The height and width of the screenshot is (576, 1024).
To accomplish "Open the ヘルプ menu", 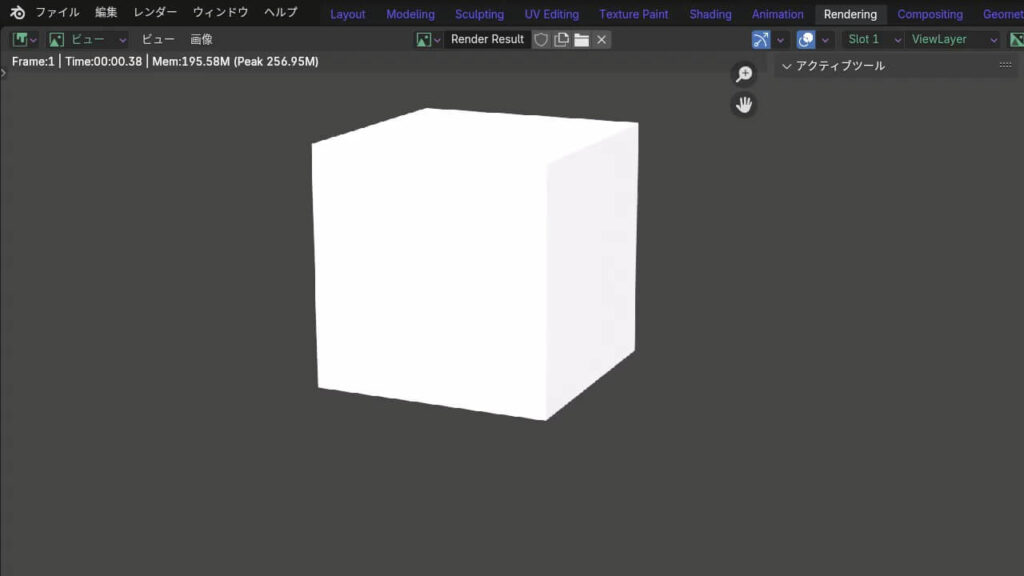I will click(280, 12).
